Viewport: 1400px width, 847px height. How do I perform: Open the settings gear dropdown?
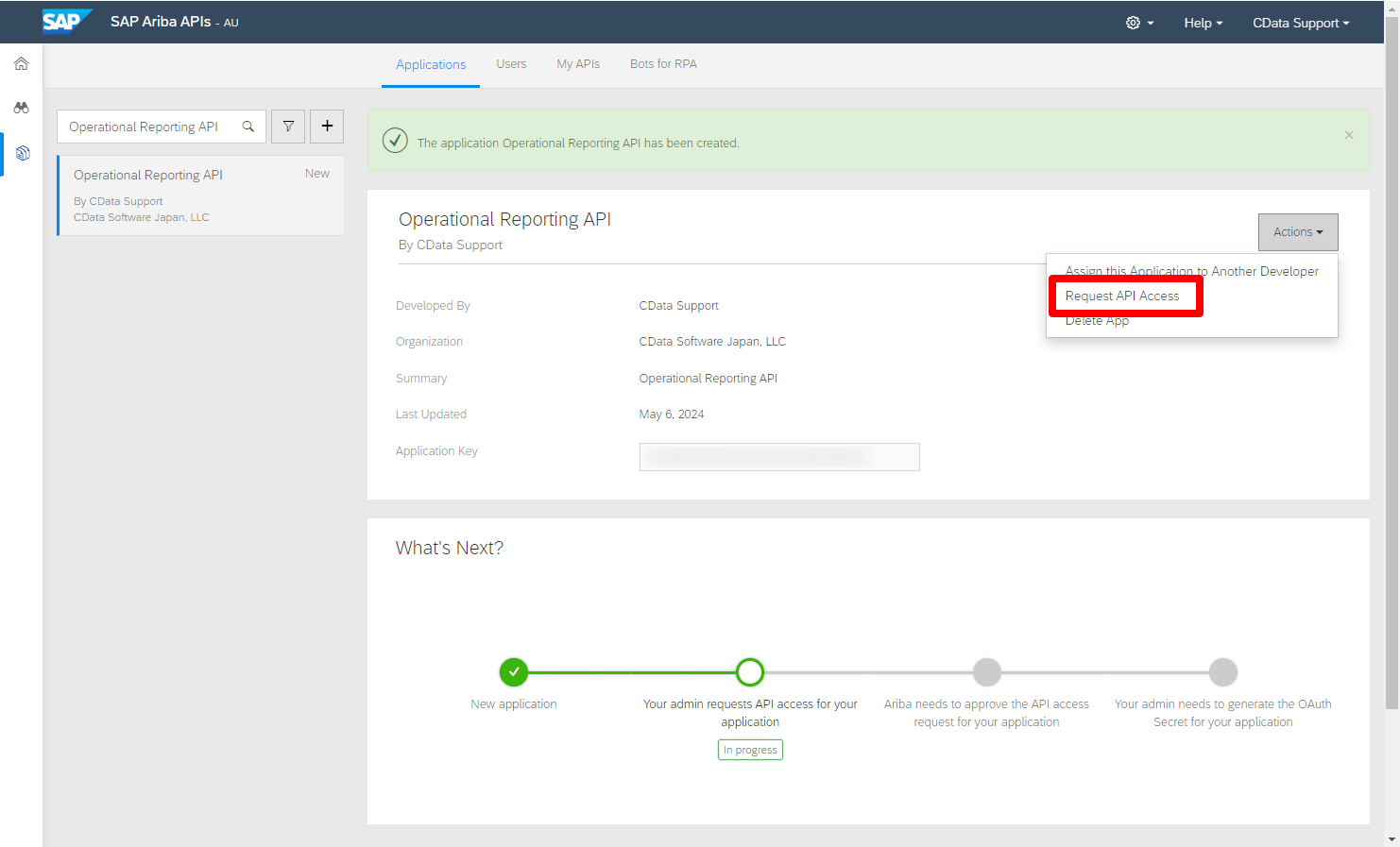click(x=1139, y=23)
